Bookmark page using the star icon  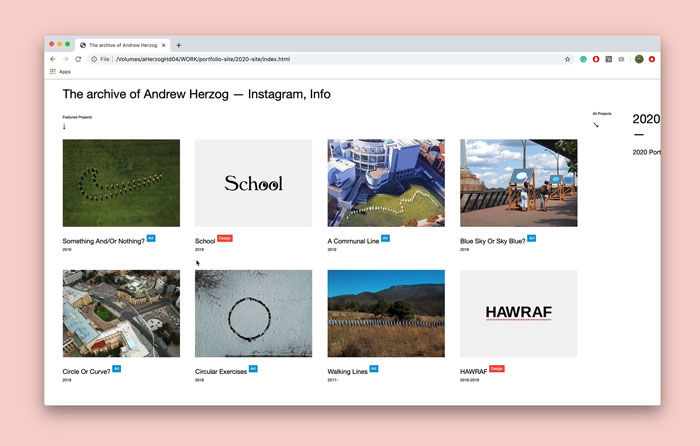pyautogui.click(x=567, y=59)
